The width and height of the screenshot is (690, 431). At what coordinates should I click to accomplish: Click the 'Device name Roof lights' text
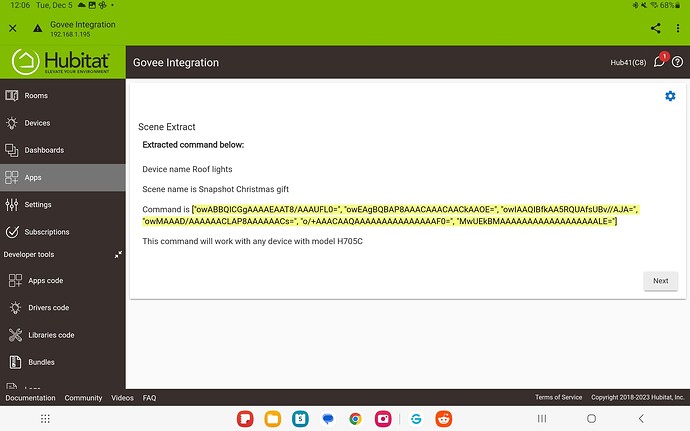point(187,169)
